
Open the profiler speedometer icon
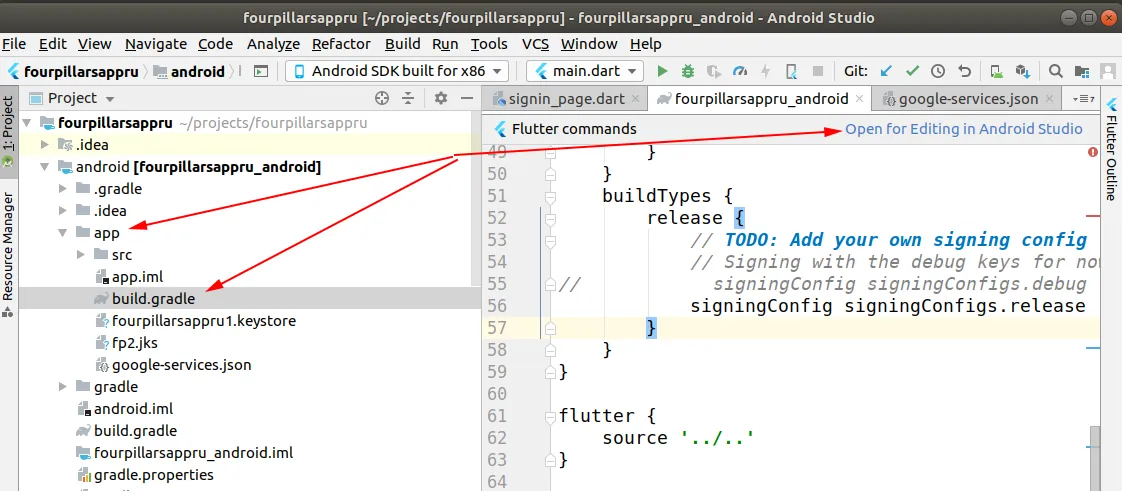pyautogui.click(x=740, y=71)
